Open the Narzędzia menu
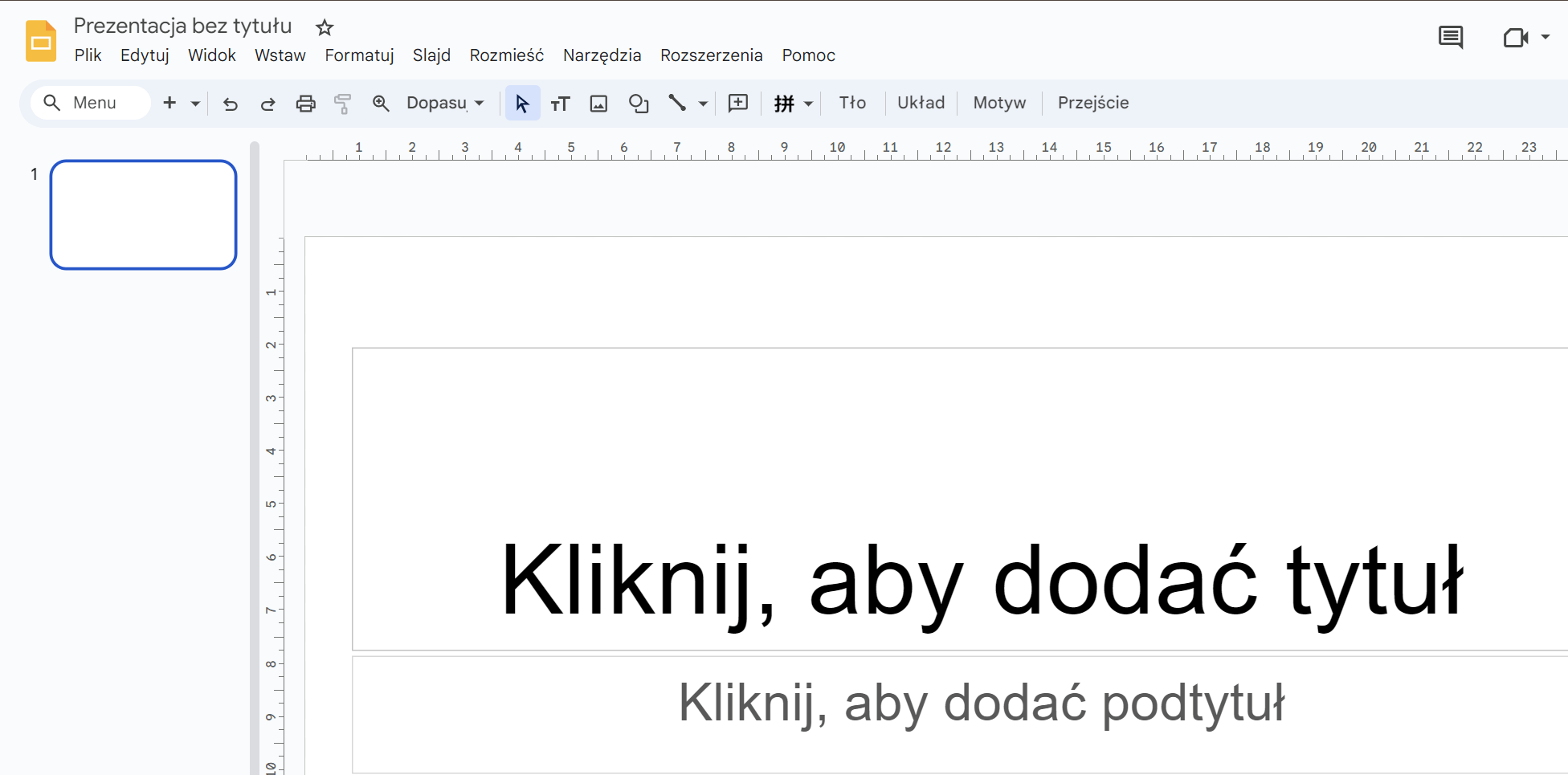The height and width of the screenshot is (775, 1568). point(602,55)
